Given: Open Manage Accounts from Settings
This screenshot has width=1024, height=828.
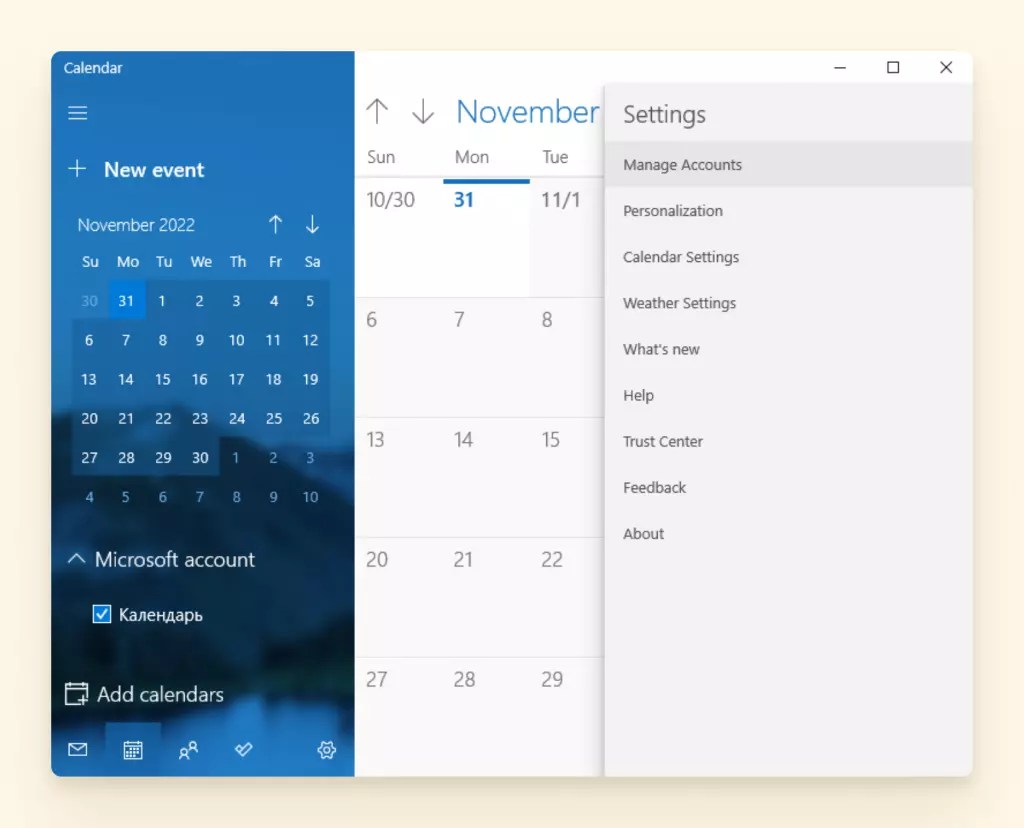Looking at the screenshot, I should click(x=682, y=164).
